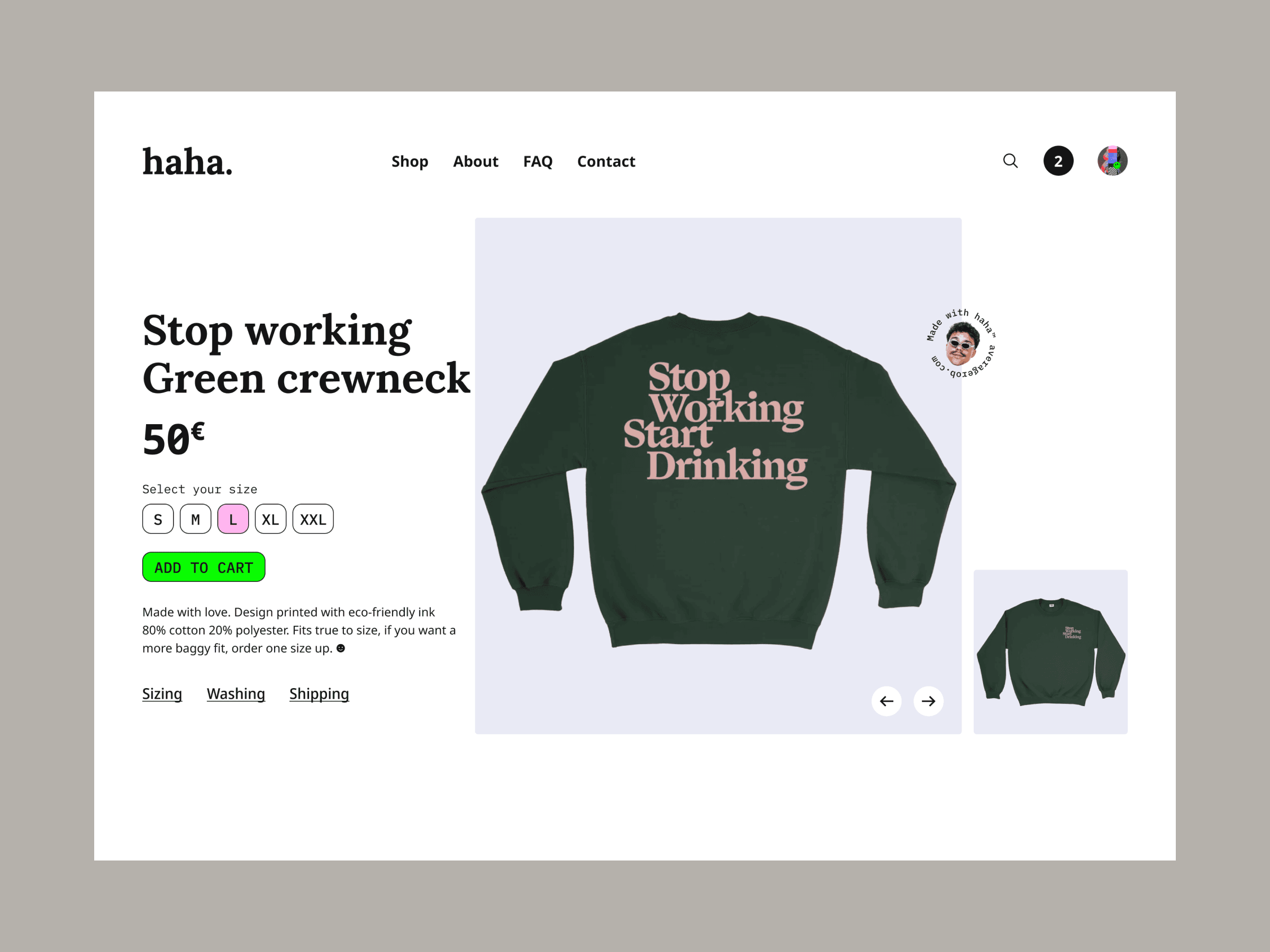
Task: Click the green ADD TO CART button
Action: point(204,567)
